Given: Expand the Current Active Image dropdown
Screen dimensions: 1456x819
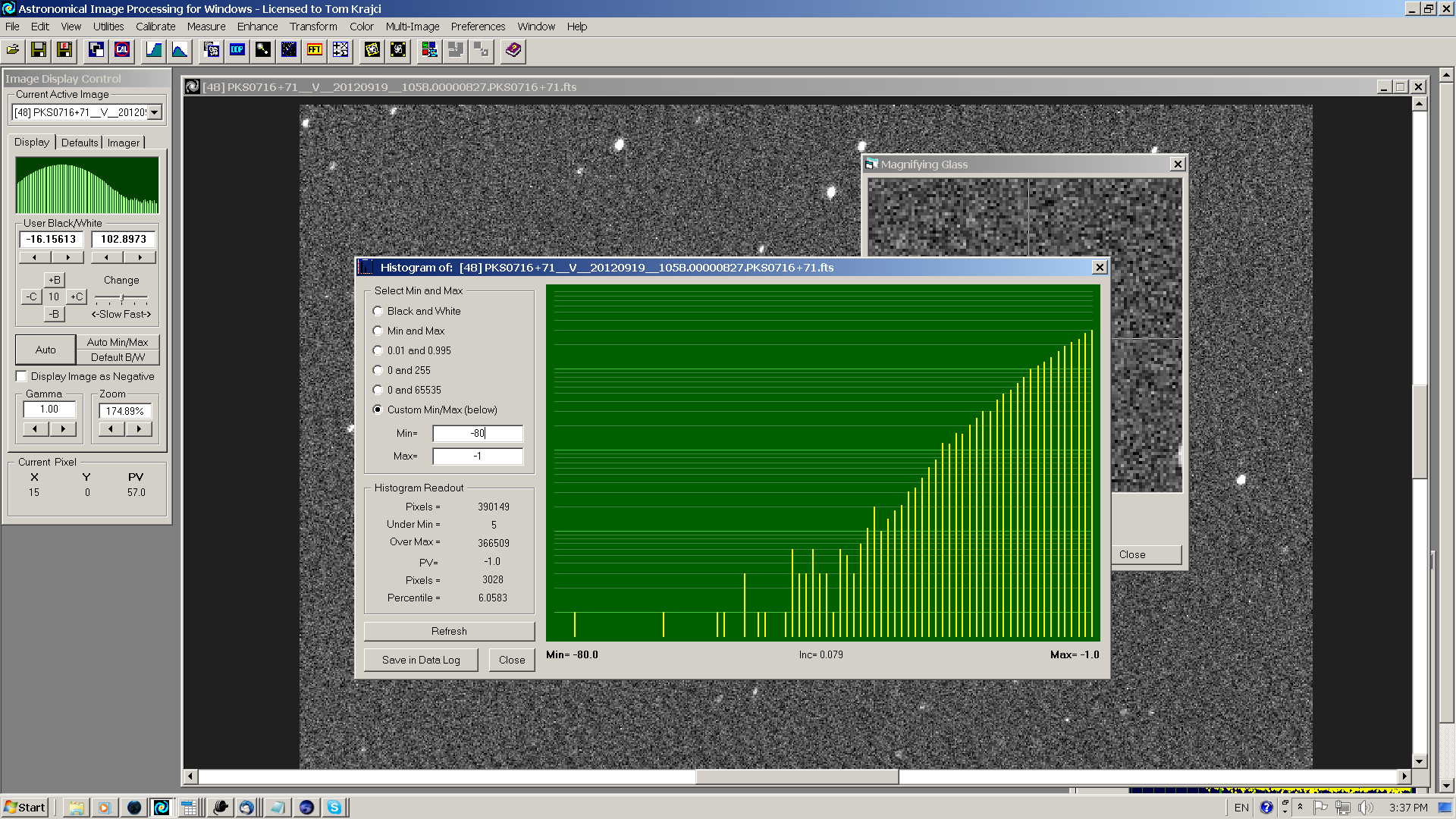Looking at the screenshot, I should [x=155, y=113].
